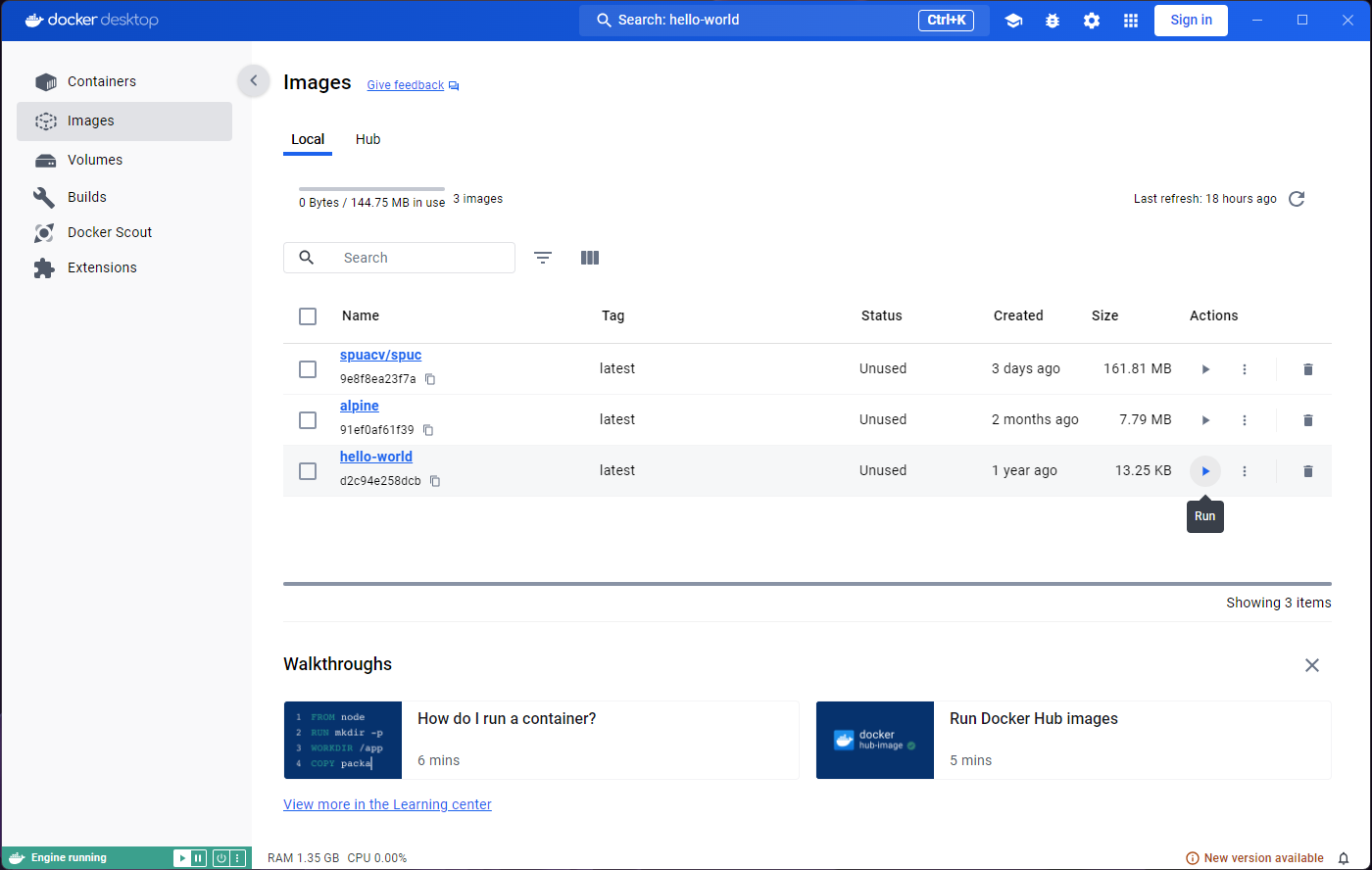Image resolution: width=1372 pixels, height=870 pixels.
Task: Check the hello-world row checkbox
Action: click(308, 471)
